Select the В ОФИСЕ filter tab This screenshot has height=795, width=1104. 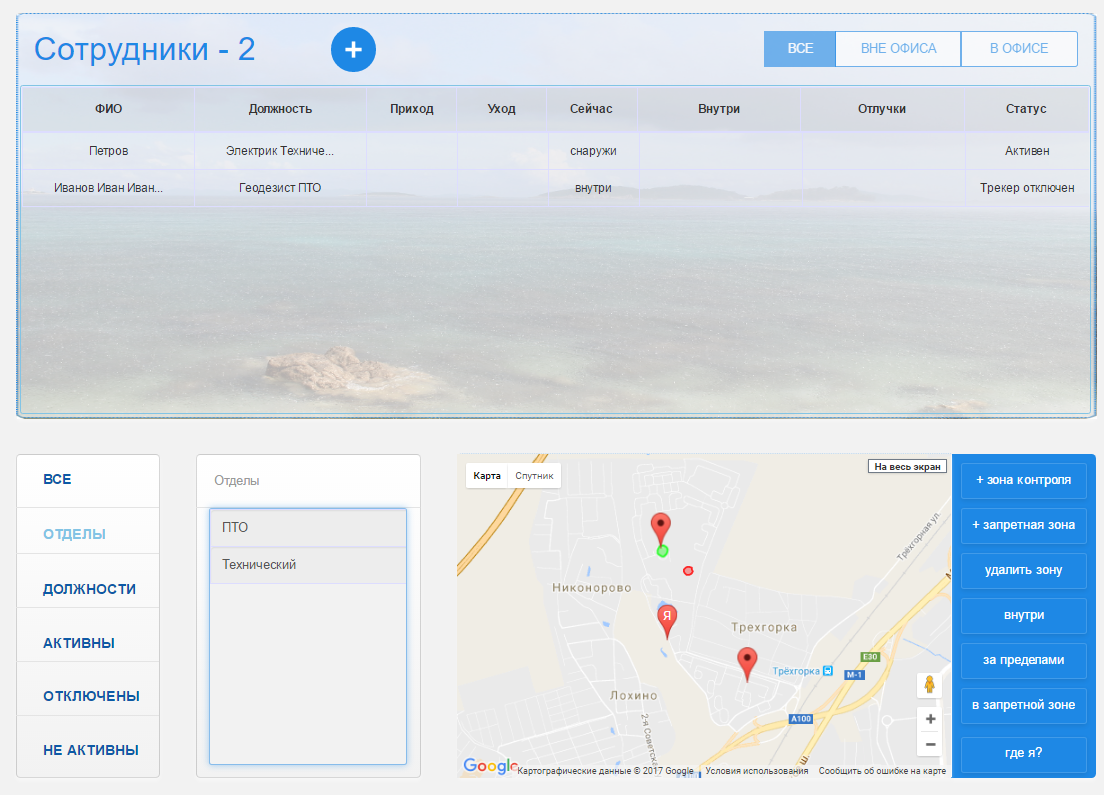coord(1019,49)
